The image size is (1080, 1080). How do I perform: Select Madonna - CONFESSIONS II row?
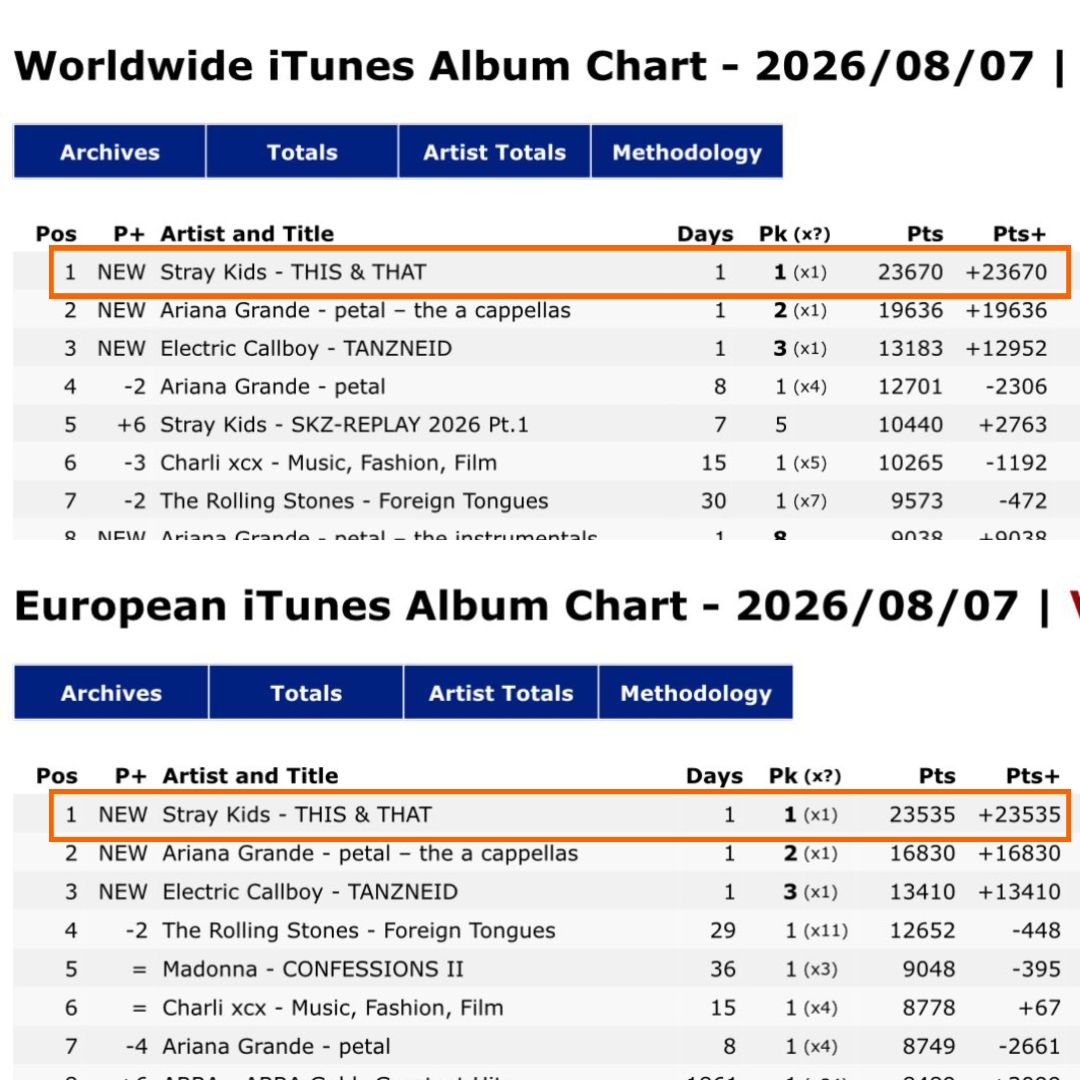[540, 969]
